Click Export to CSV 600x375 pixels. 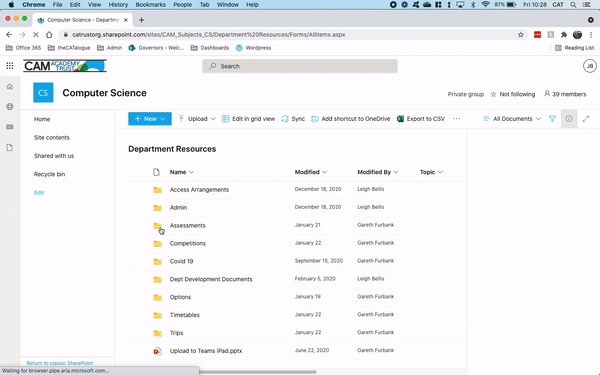coord(421,119)
